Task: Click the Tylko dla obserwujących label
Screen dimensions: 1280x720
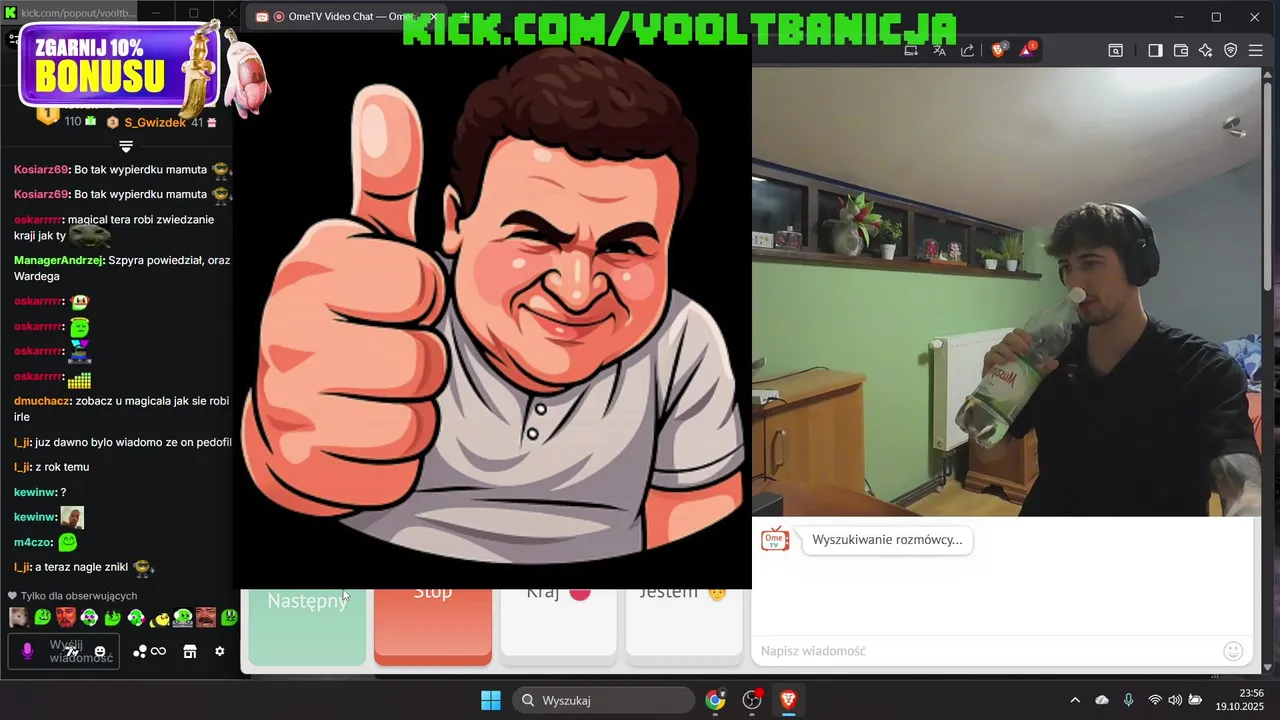Action: pos(79,596)
